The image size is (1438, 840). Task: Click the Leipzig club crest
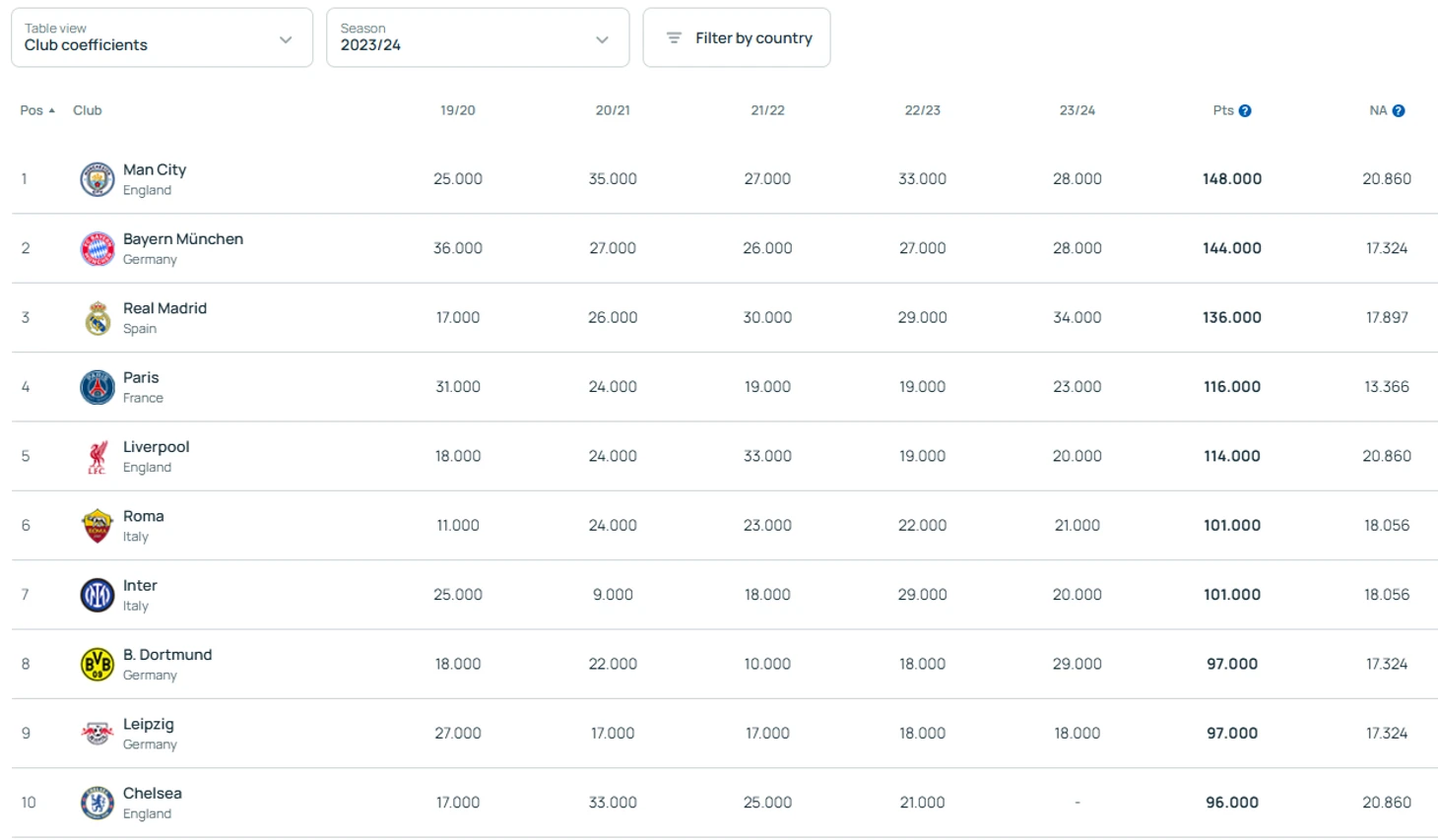point(97,734)
